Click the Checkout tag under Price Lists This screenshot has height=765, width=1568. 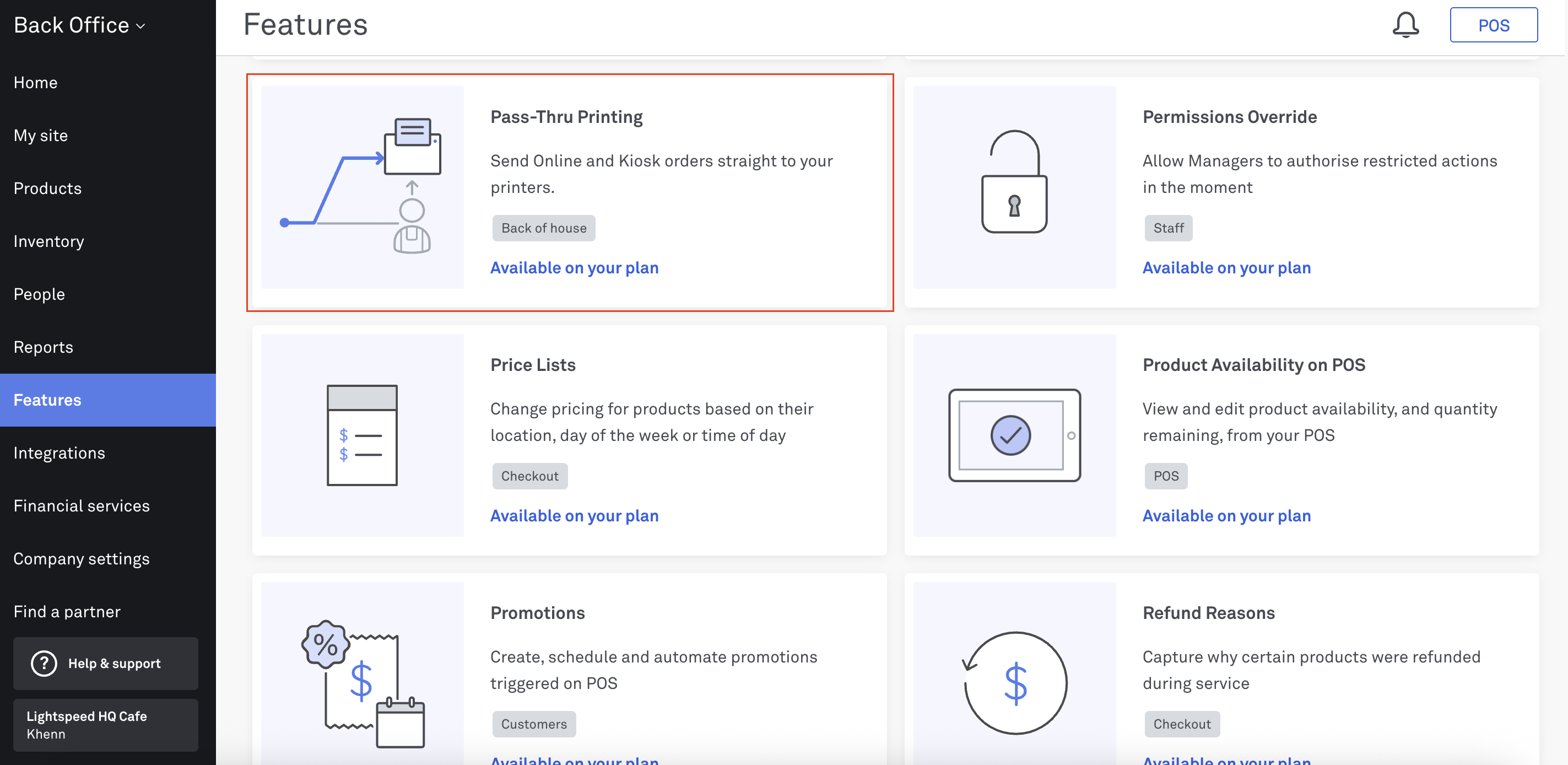coord(529,476)
